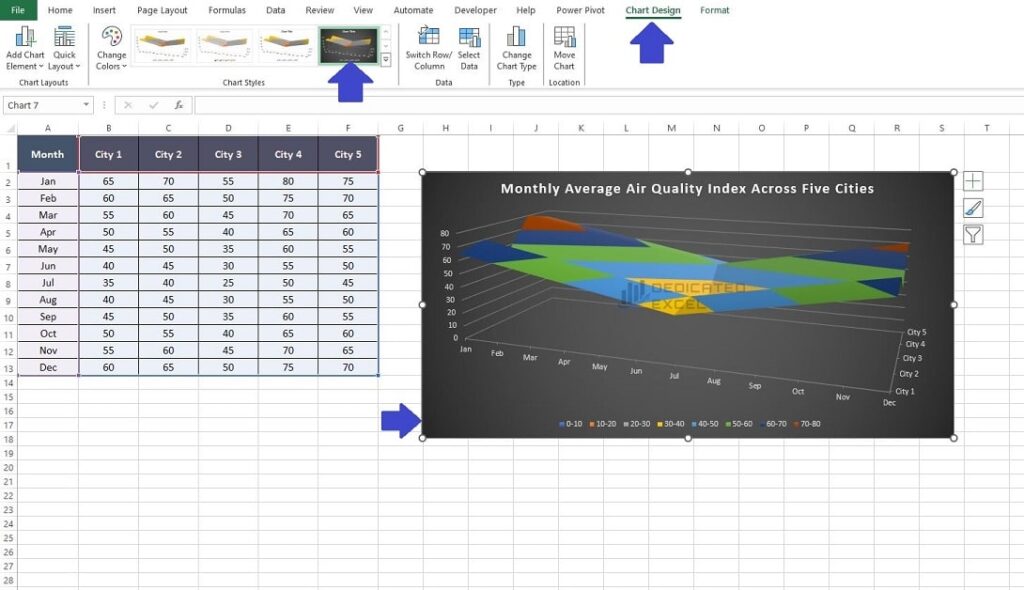Click the Cancel X on the formula bar
The image size is (1024, 590).
(128, 104)
